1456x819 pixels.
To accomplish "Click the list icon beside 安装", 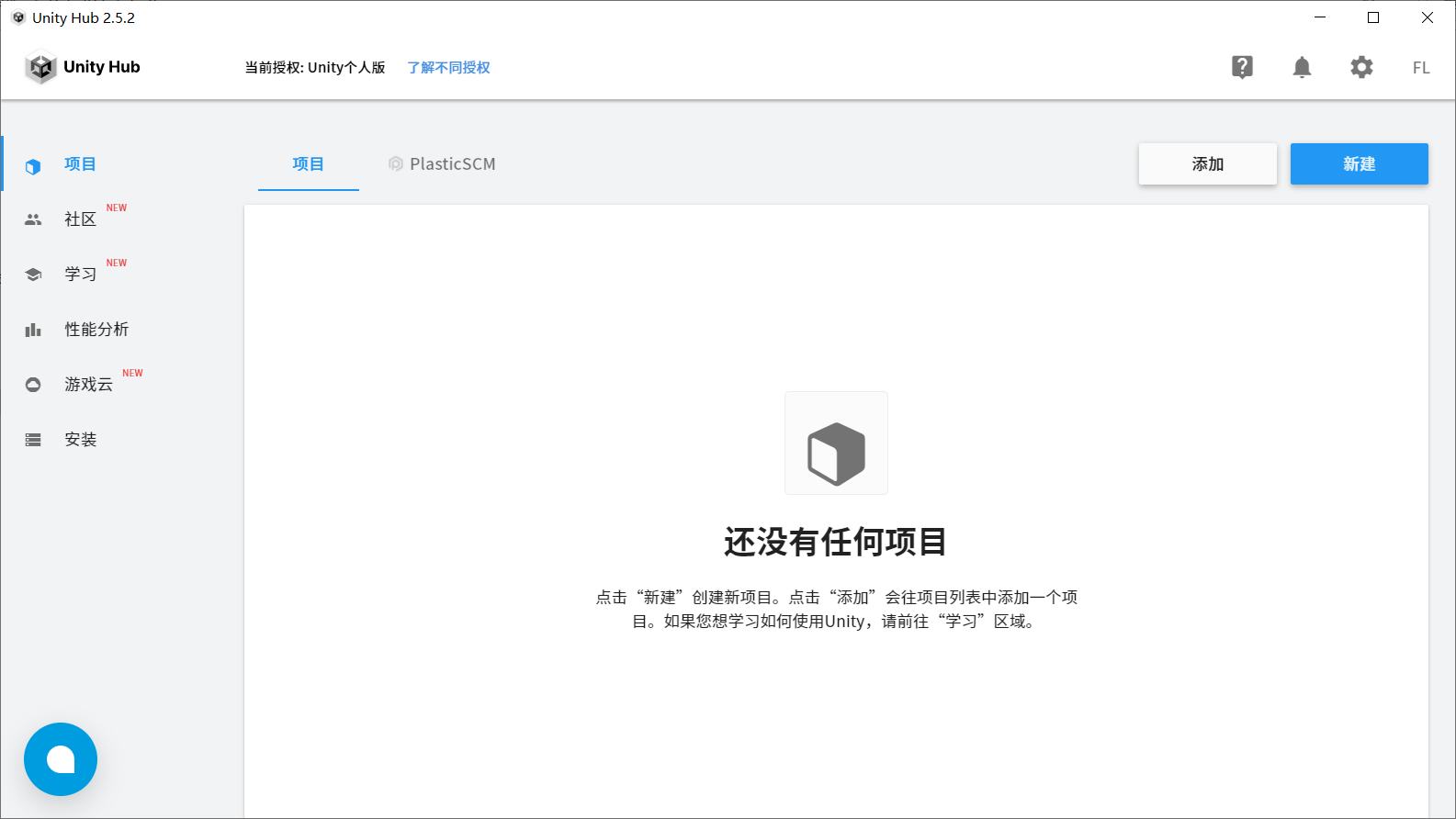I will tap(33, 440).
